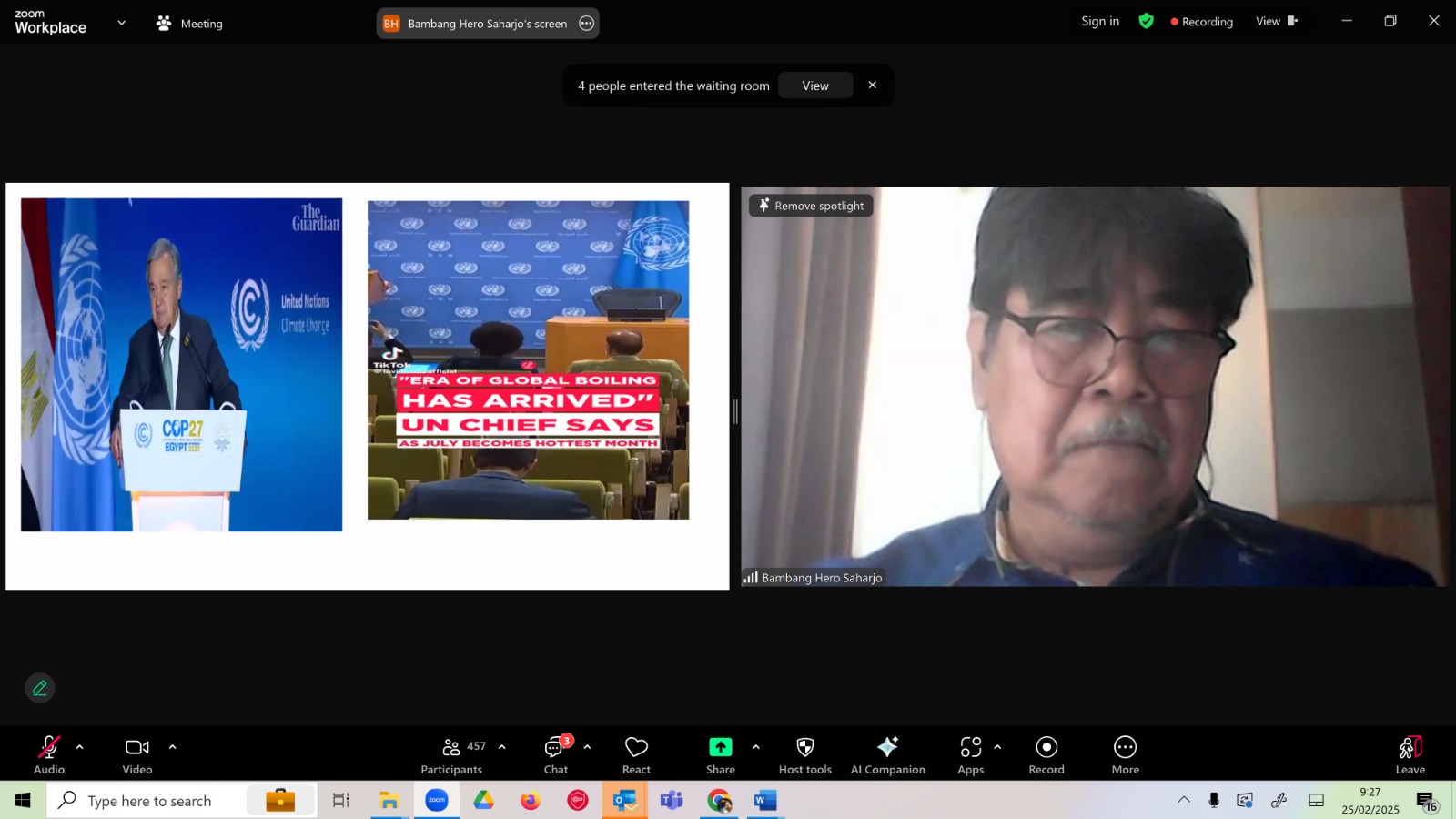The image size is (1456, 819).
Task: Click the divider handle between shared screen and video
Action: coord(735,412)
